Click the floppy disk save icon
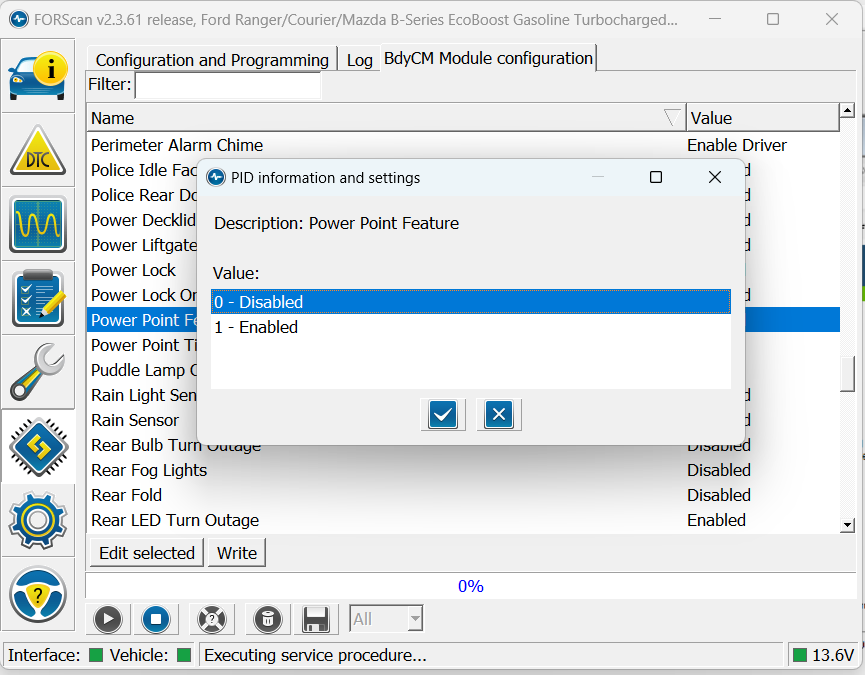 pyautogui.click(x=316, y=619)
